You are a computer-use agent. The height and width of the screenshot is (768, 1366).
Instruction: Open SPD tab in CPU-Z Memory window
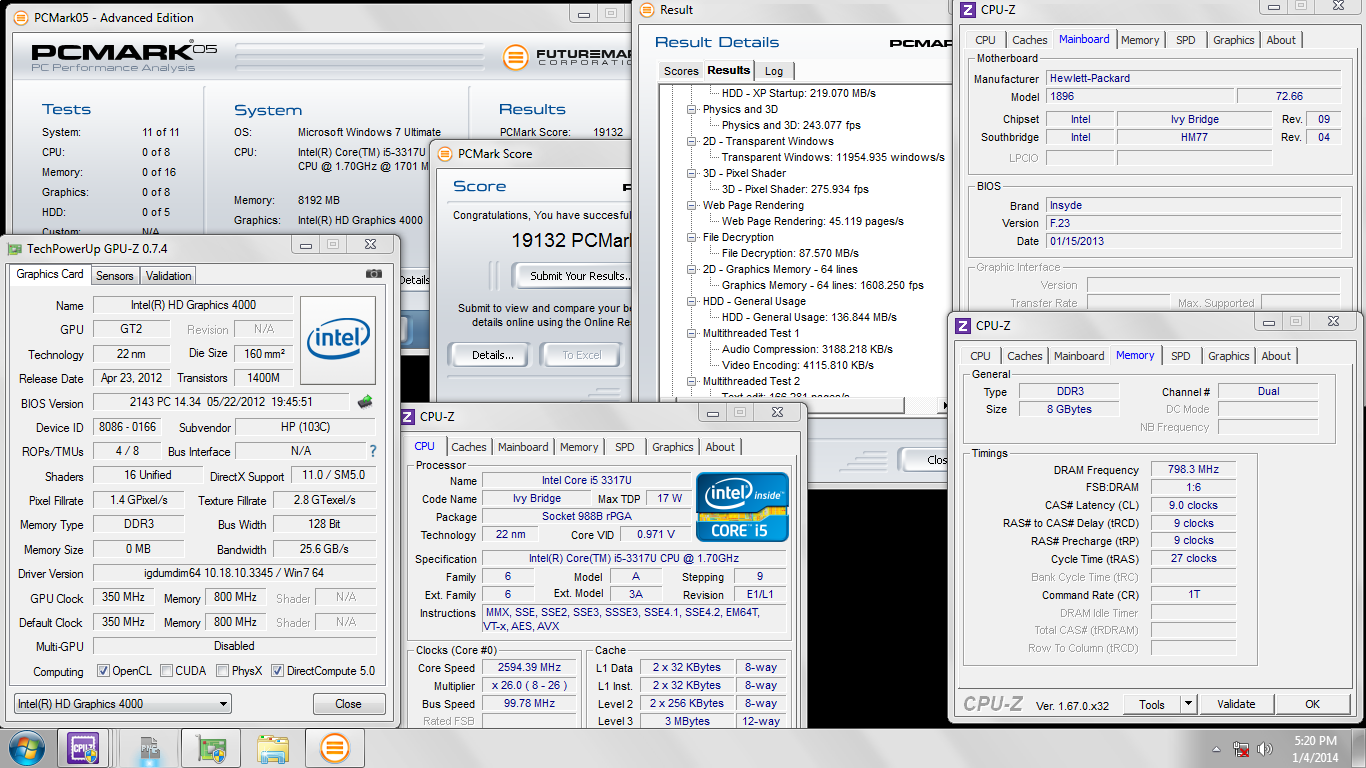[1181, 356]
